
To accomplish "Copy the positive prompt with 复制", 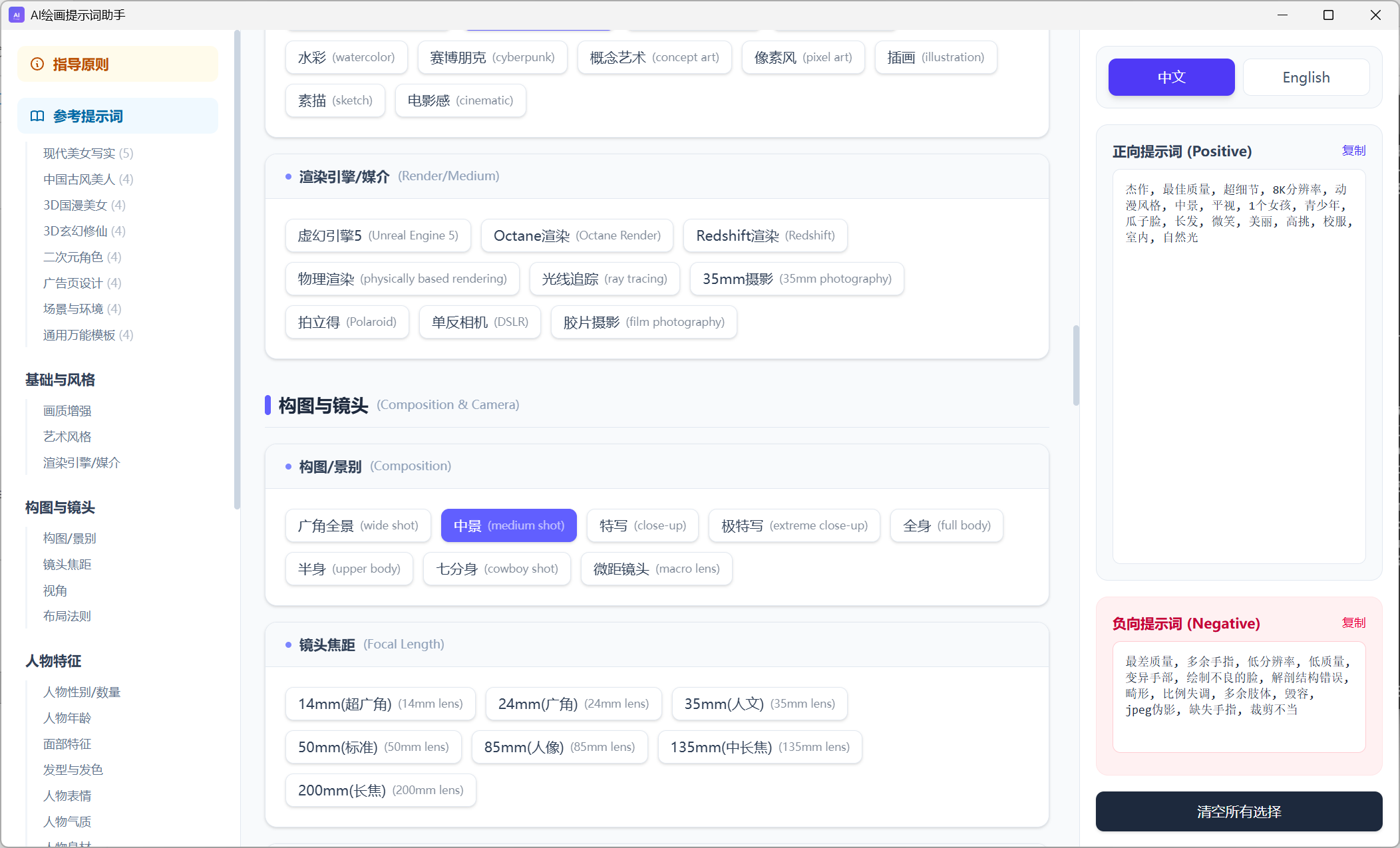I will 1353,151.
